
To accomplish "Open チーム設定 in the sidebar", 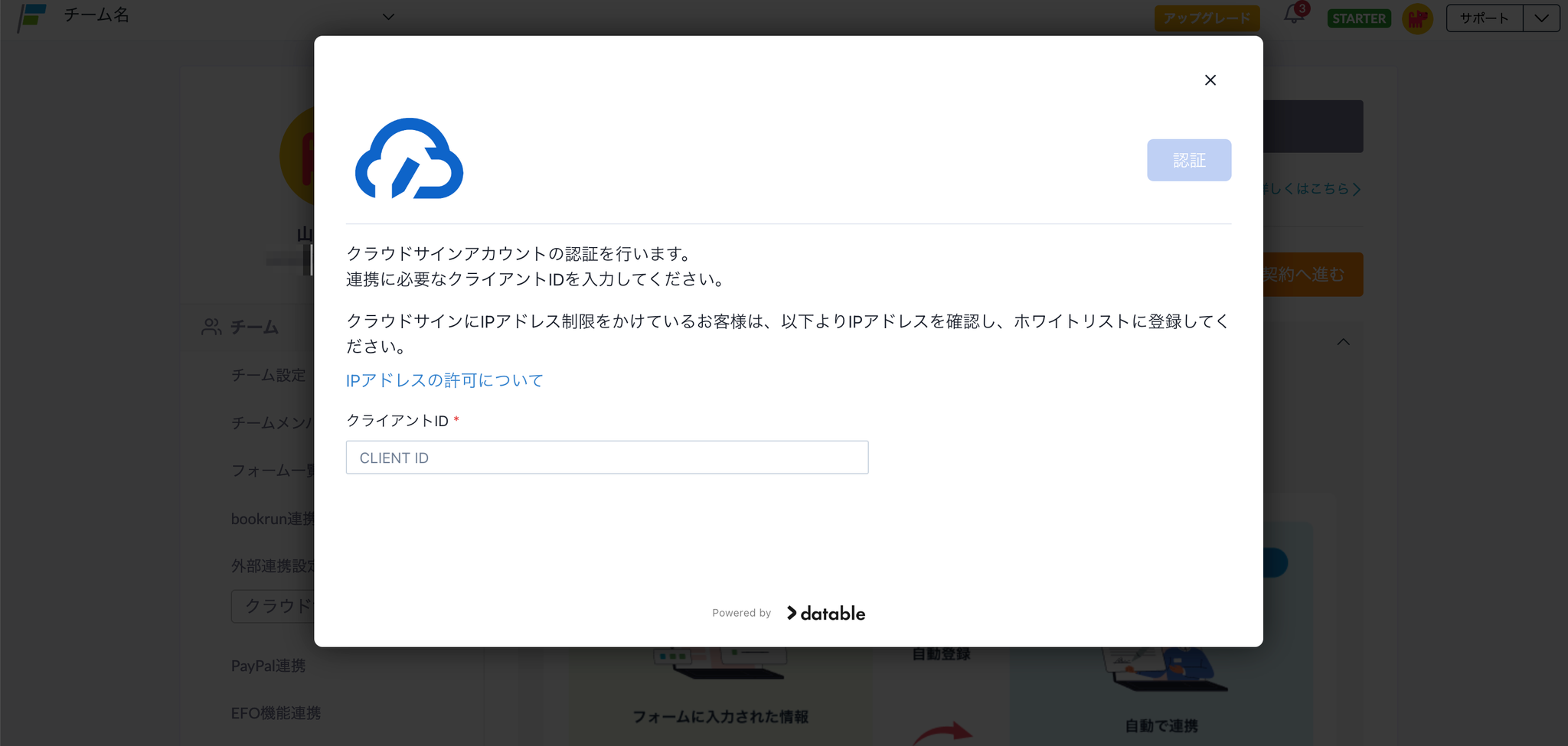I will pos(269,376).
